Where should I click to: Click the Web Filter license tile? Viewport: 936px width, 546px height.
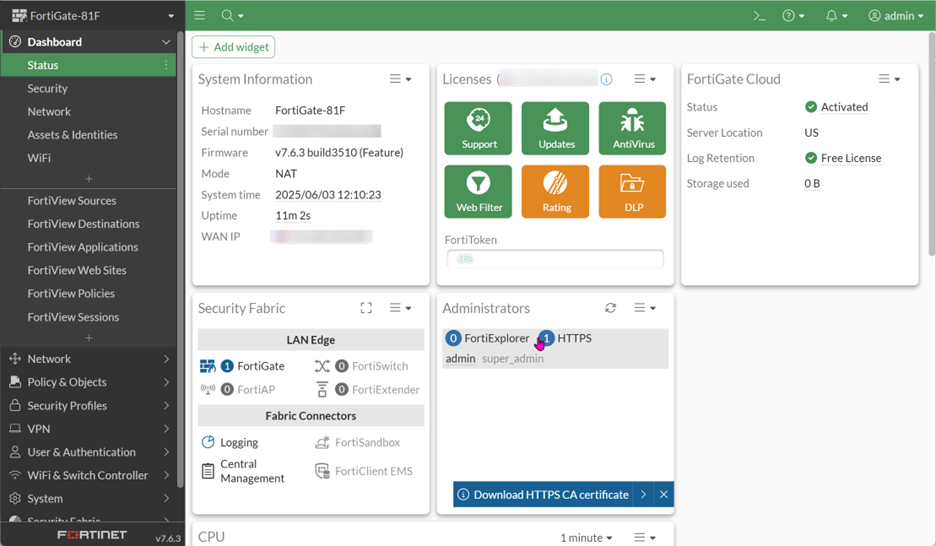click(x=478, y=191)
